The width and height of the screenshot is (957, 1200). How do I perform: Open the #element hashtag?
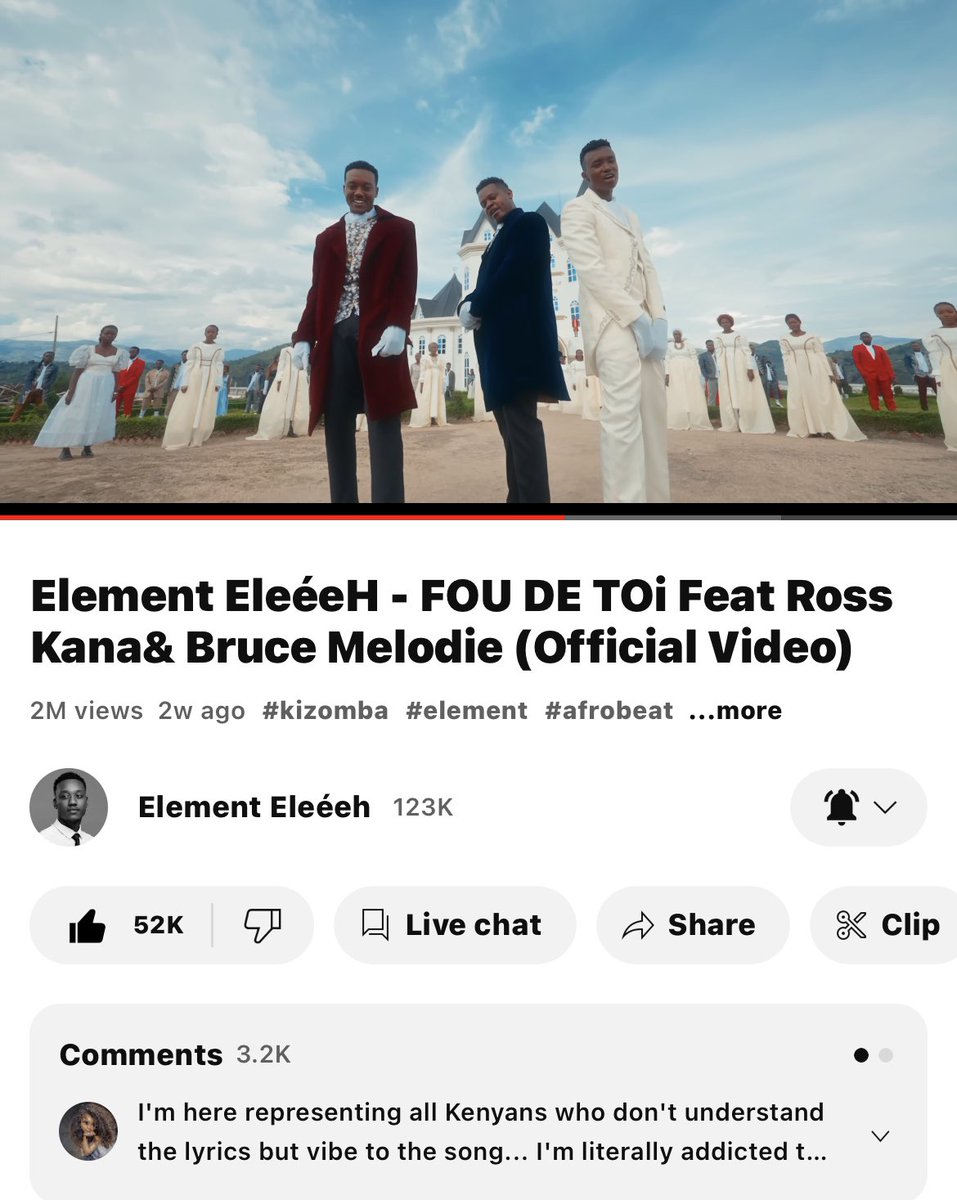466,711
